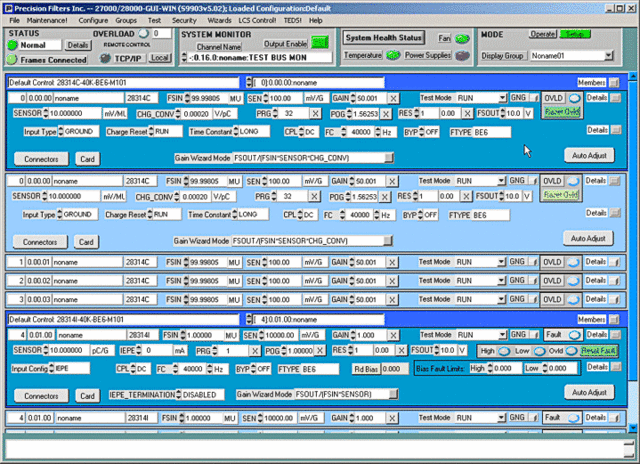The height and width of the screenshot is (464, 640).
Task: Toggle Details checkbox in channel 1 row
Action: (616, 262)
